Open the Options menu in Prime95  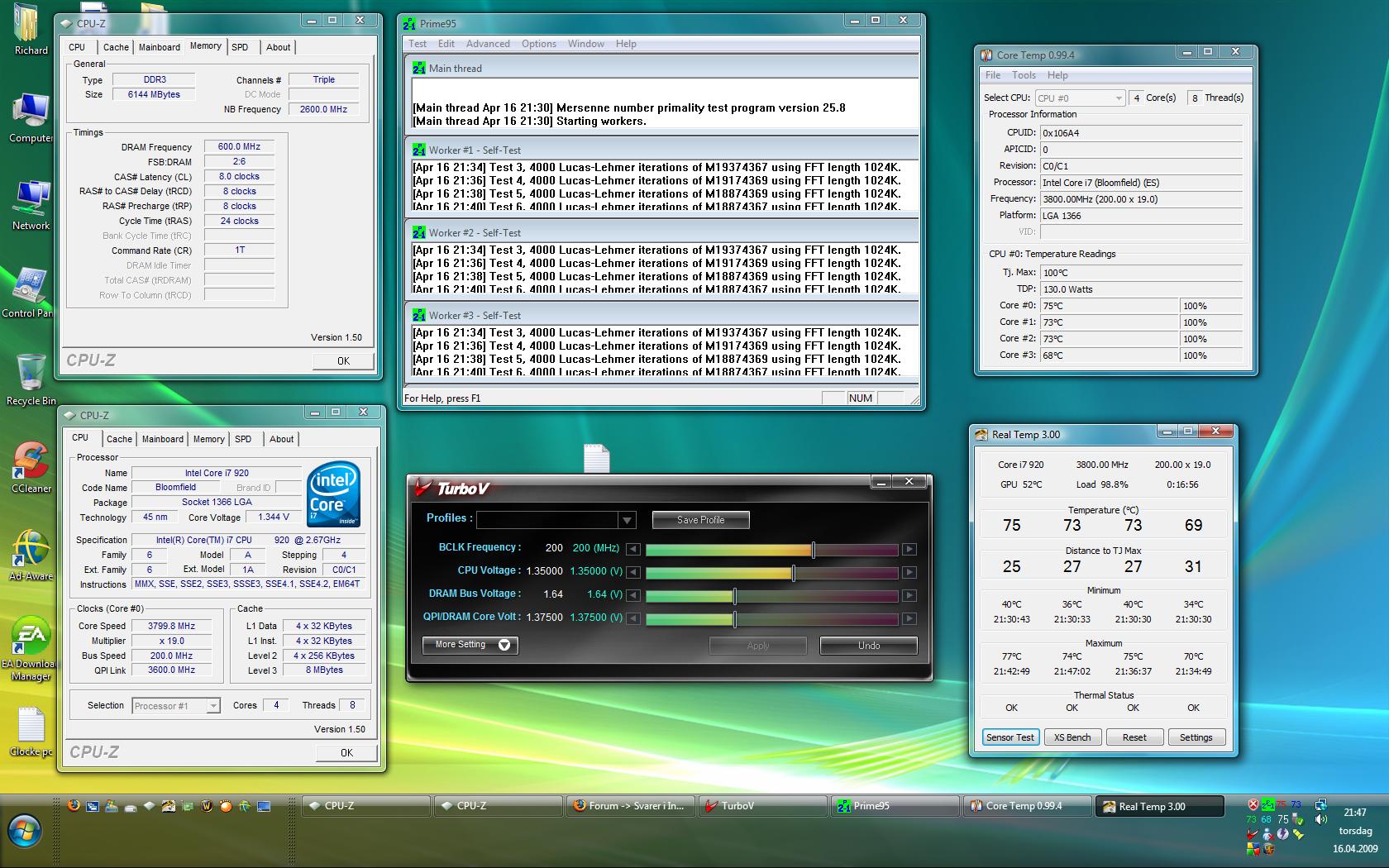(x=538, y=44)
